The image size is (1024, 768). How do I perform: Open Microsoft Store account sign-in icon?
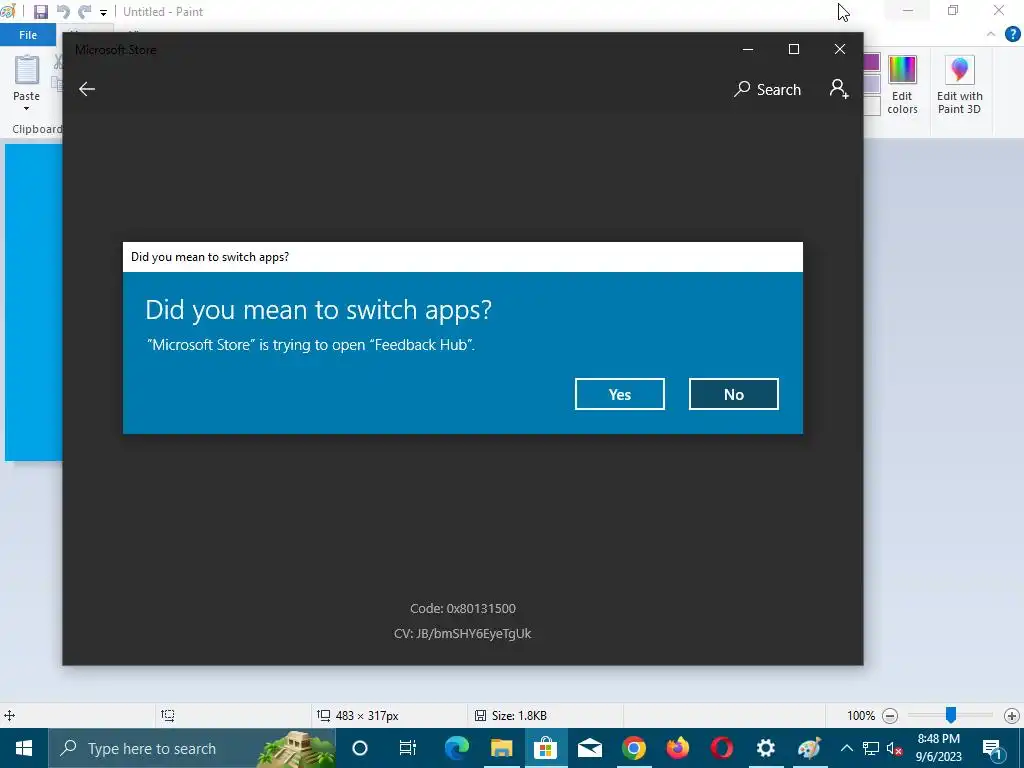pos(839,89)
